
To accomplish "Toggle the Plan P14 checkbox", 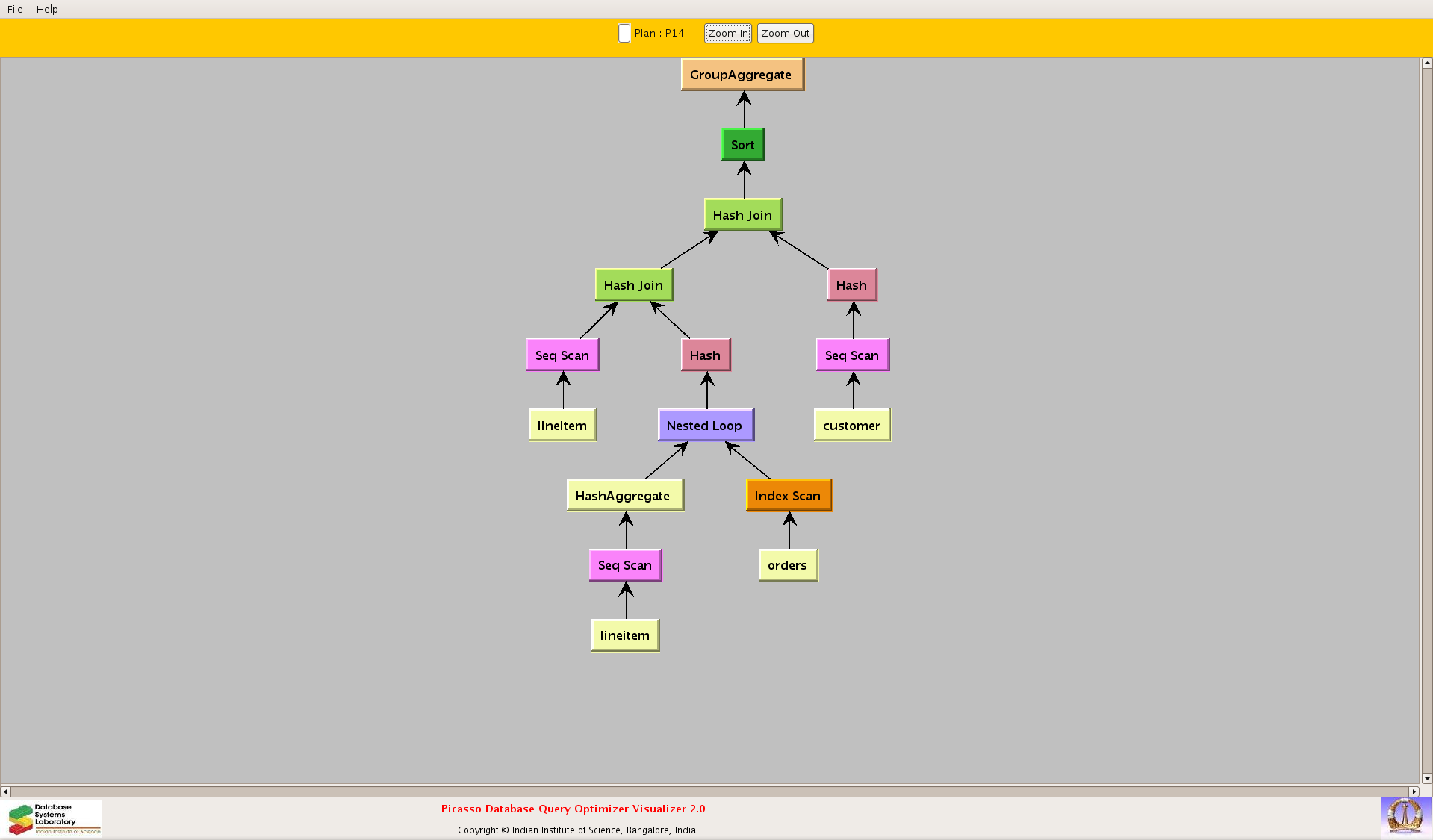I will pyautogui.click(x=624, y=34).
